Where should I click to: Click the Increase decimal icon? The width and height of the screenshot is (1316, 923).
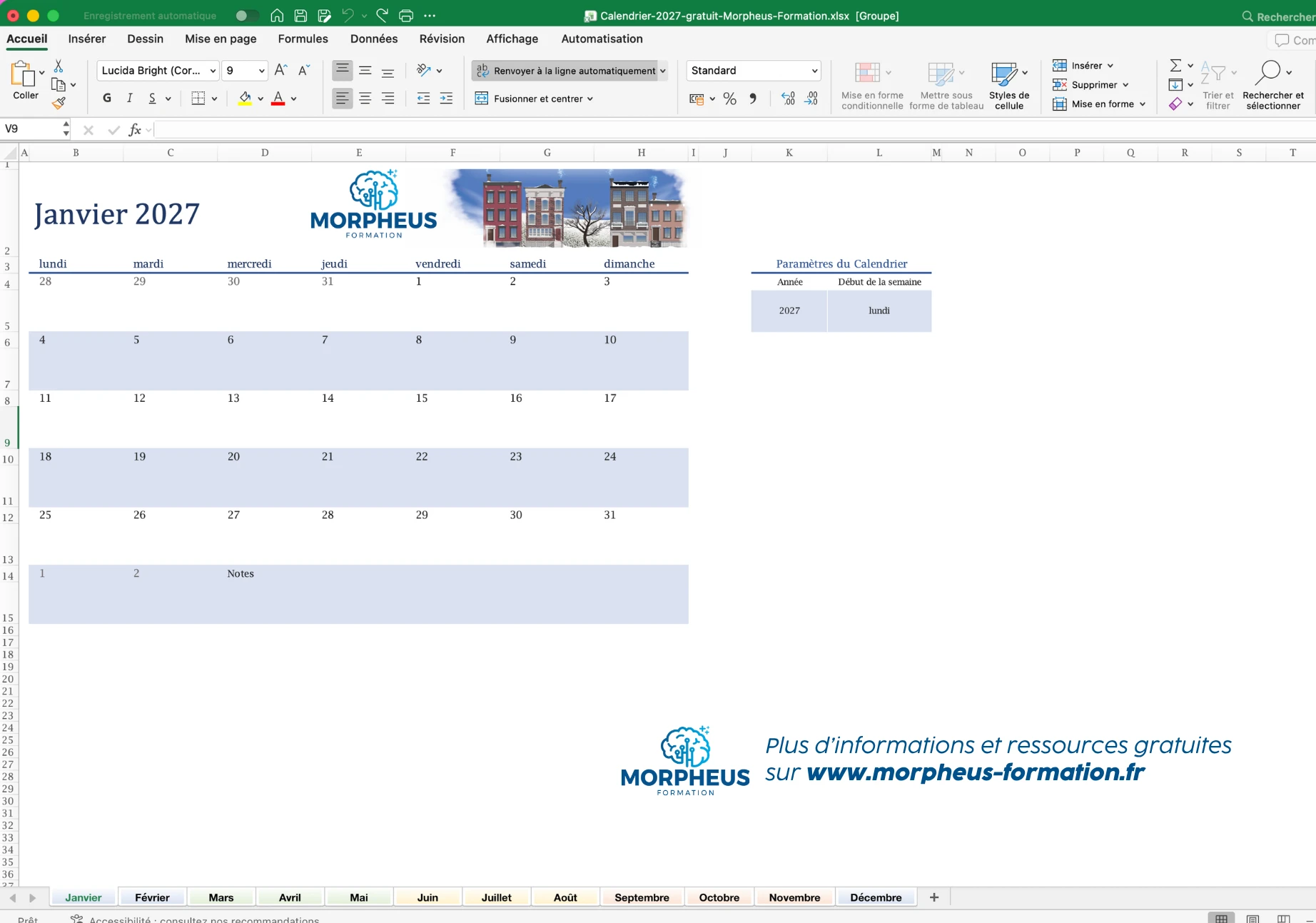[788, 99]
